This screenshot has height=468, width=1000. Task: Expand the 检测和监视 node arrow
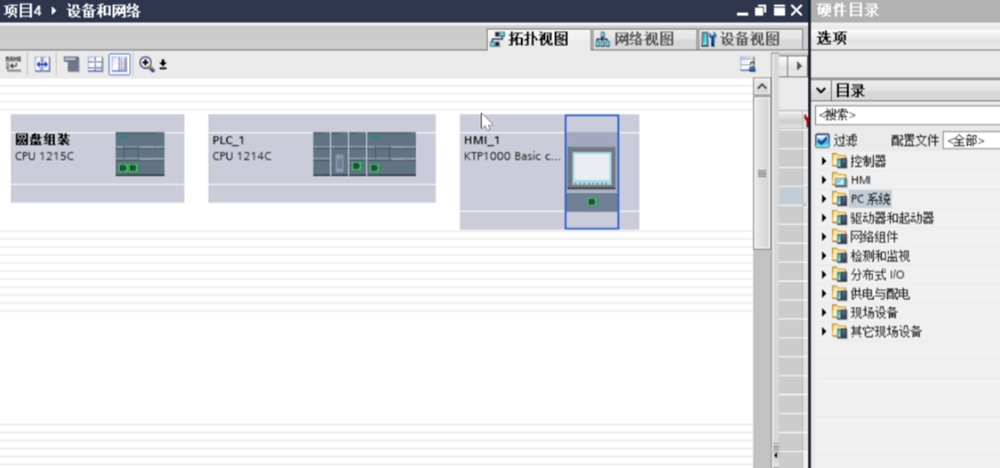click(x=824, y=256)
